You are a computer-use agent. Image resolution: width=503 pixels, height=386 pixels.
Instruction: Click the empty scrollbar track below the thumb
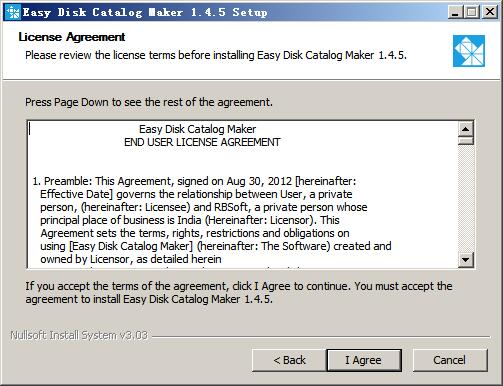466,198
